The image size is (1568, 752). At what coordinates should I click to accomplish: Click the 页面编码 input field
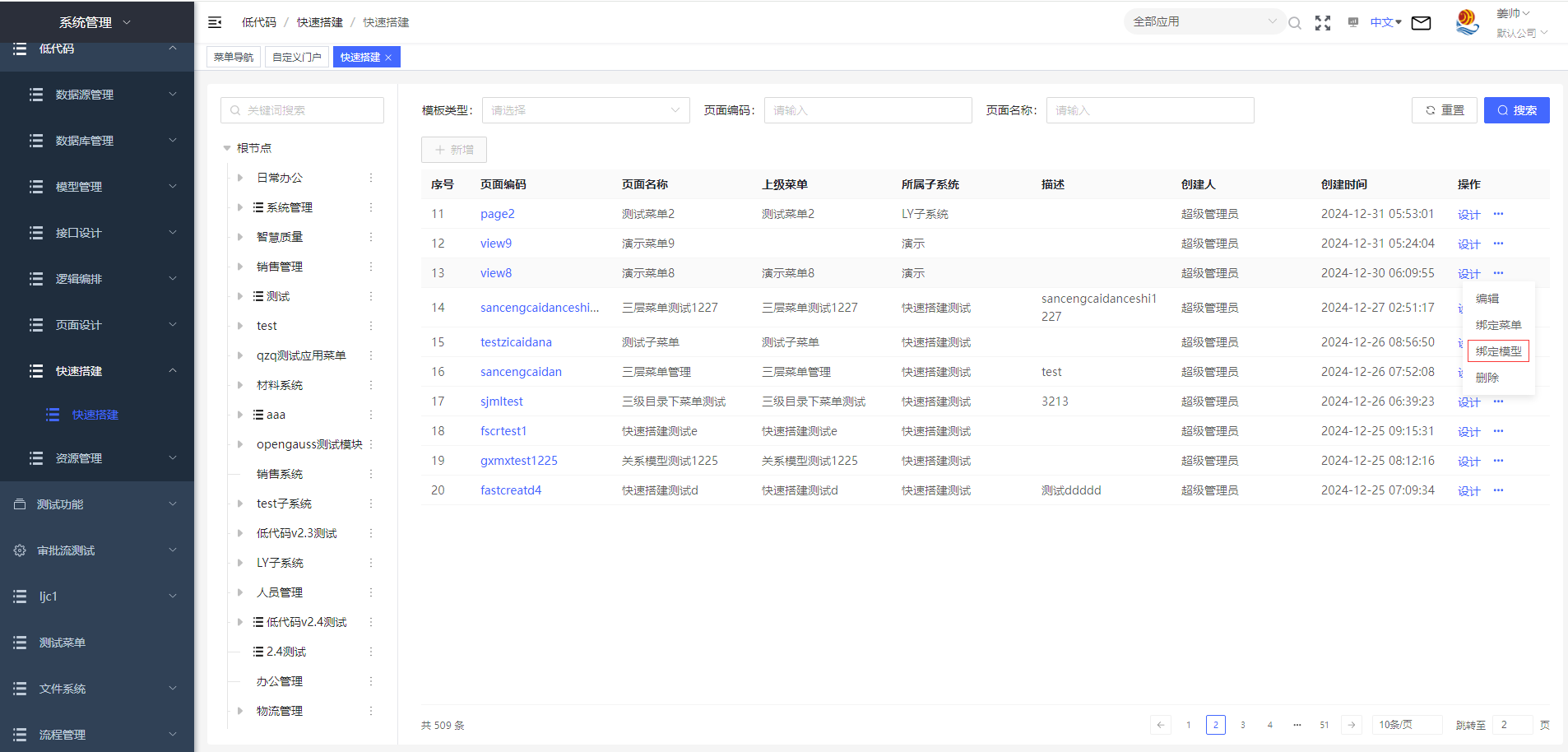pos(868,110)
